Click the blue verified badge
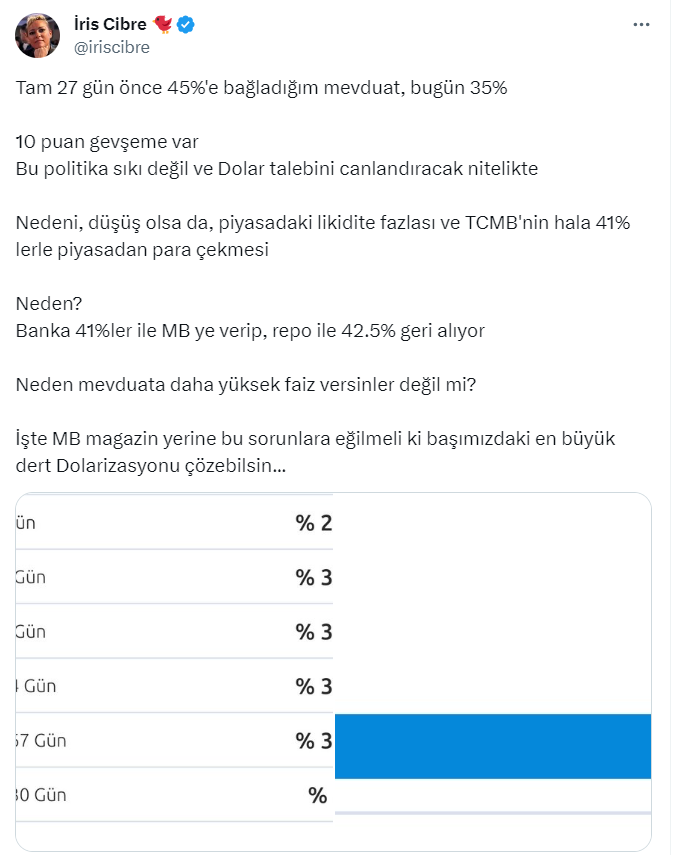The height and width of the screenshot is (855, 674). 185,26
